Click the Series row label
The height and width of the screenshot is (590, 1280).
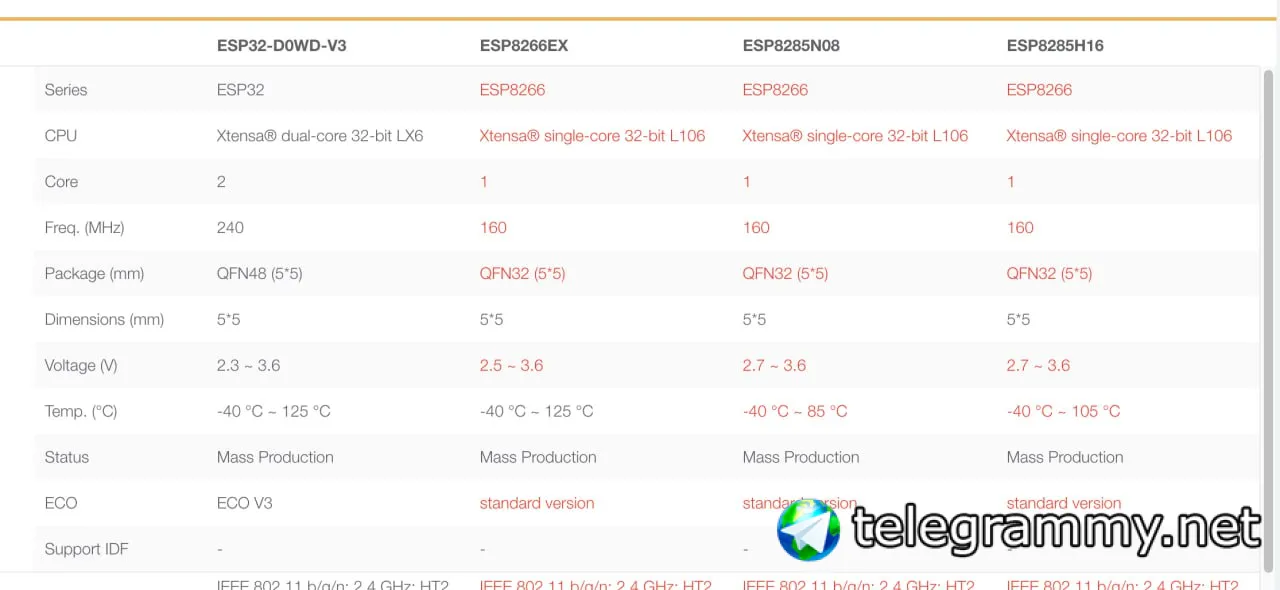[x=66, y=90]
